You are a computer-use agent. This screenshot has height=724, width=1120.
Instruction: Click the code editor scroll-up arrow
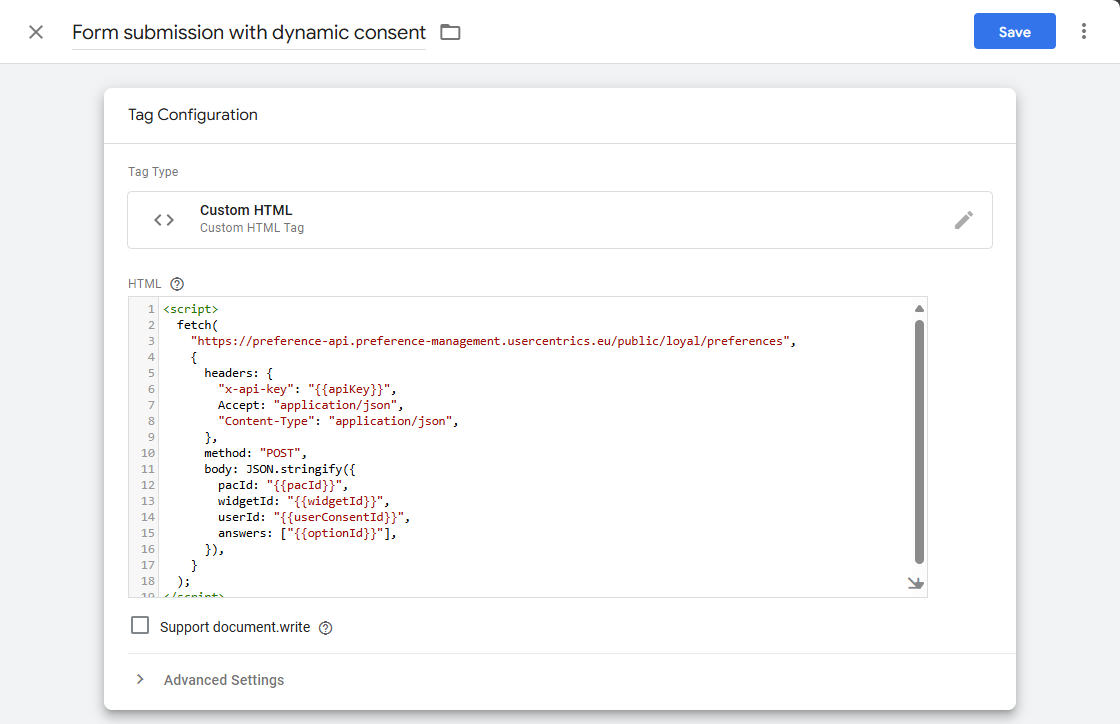919,308
